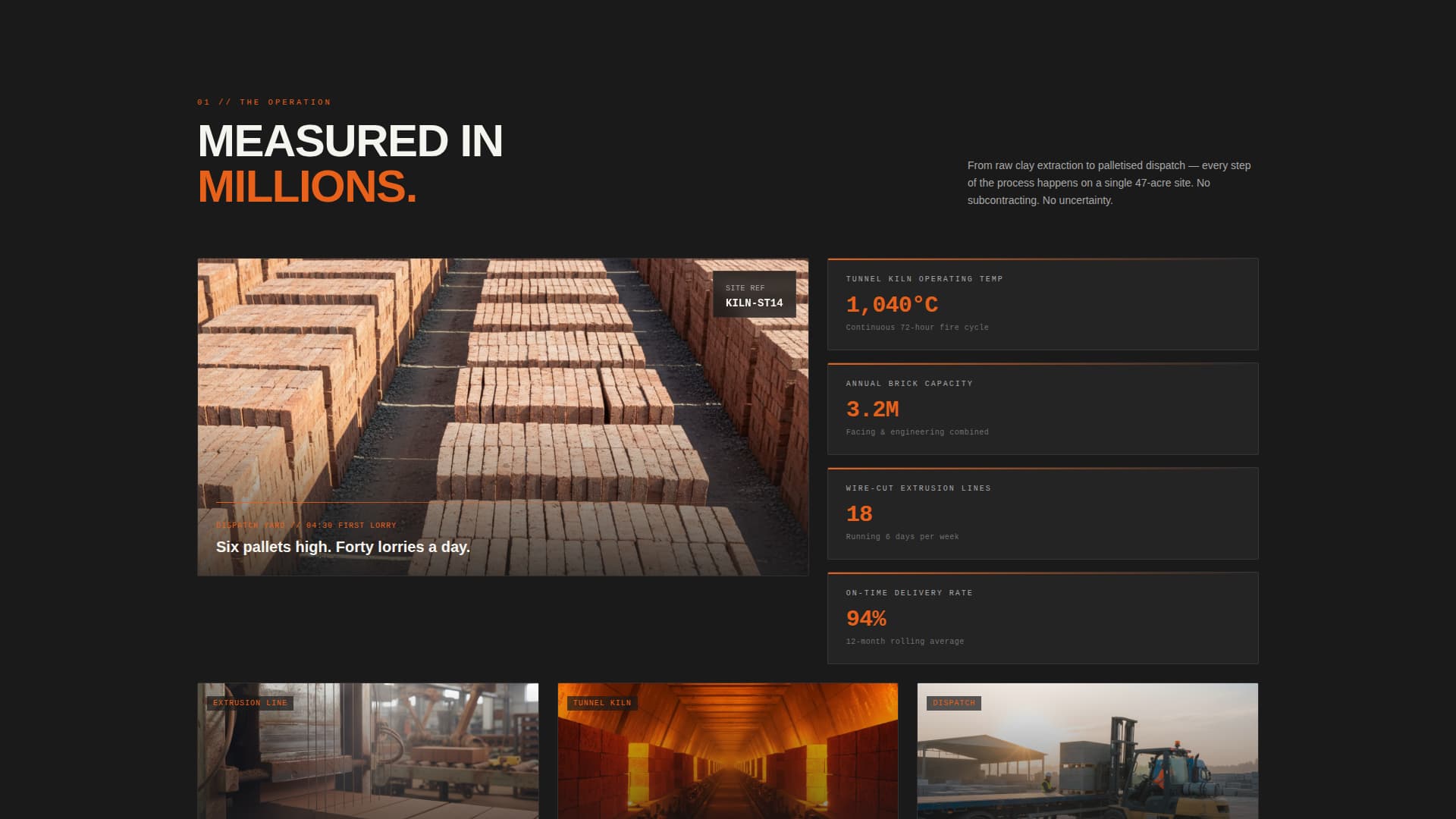The image size is (1456, 819).
Task: Click the 94% delivery rate figure
Action: [x=866, y=619]
